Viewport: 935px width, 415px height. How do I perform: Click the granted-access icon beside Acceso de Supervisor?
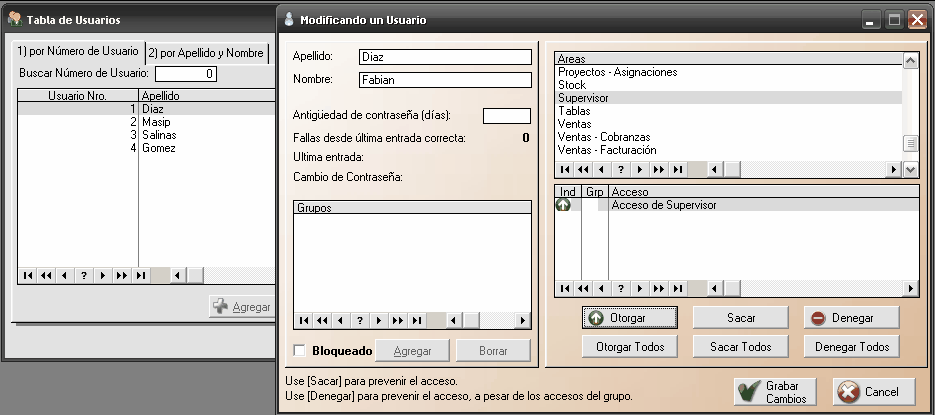pyautogui.click(x=563, y=205)
